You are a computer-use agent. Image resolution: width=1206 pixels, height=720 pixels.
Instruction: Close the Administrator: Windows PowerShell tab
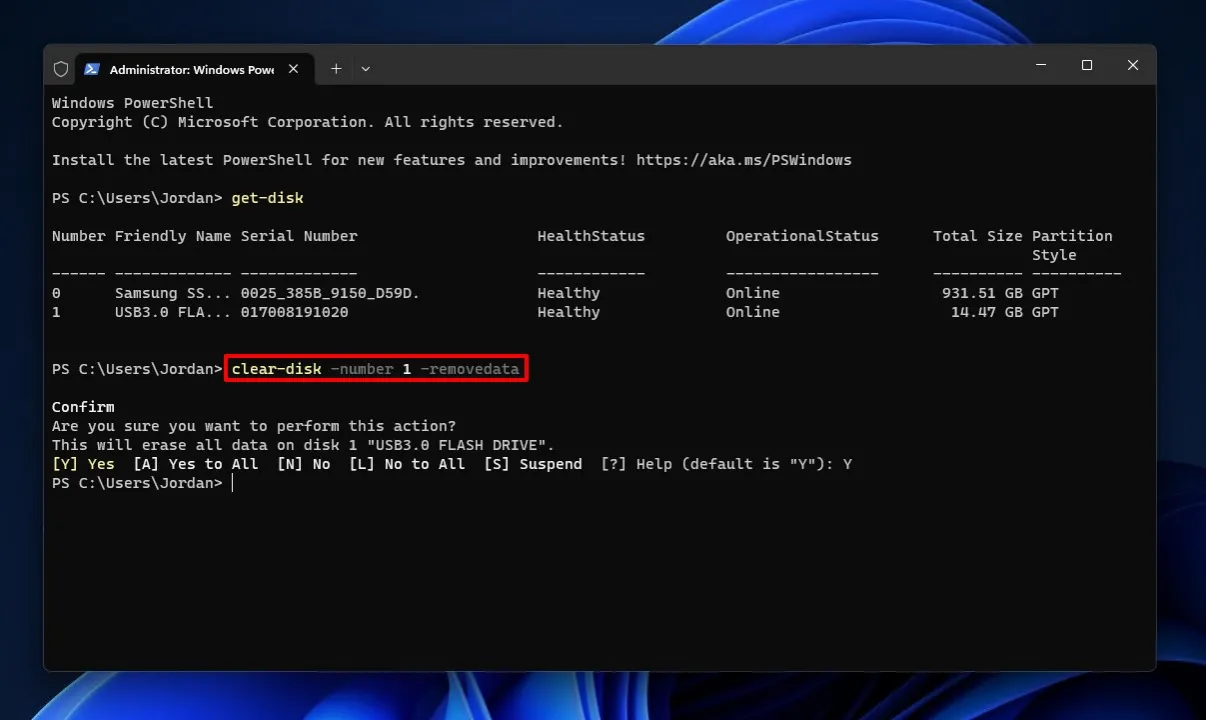pos(293,69)
